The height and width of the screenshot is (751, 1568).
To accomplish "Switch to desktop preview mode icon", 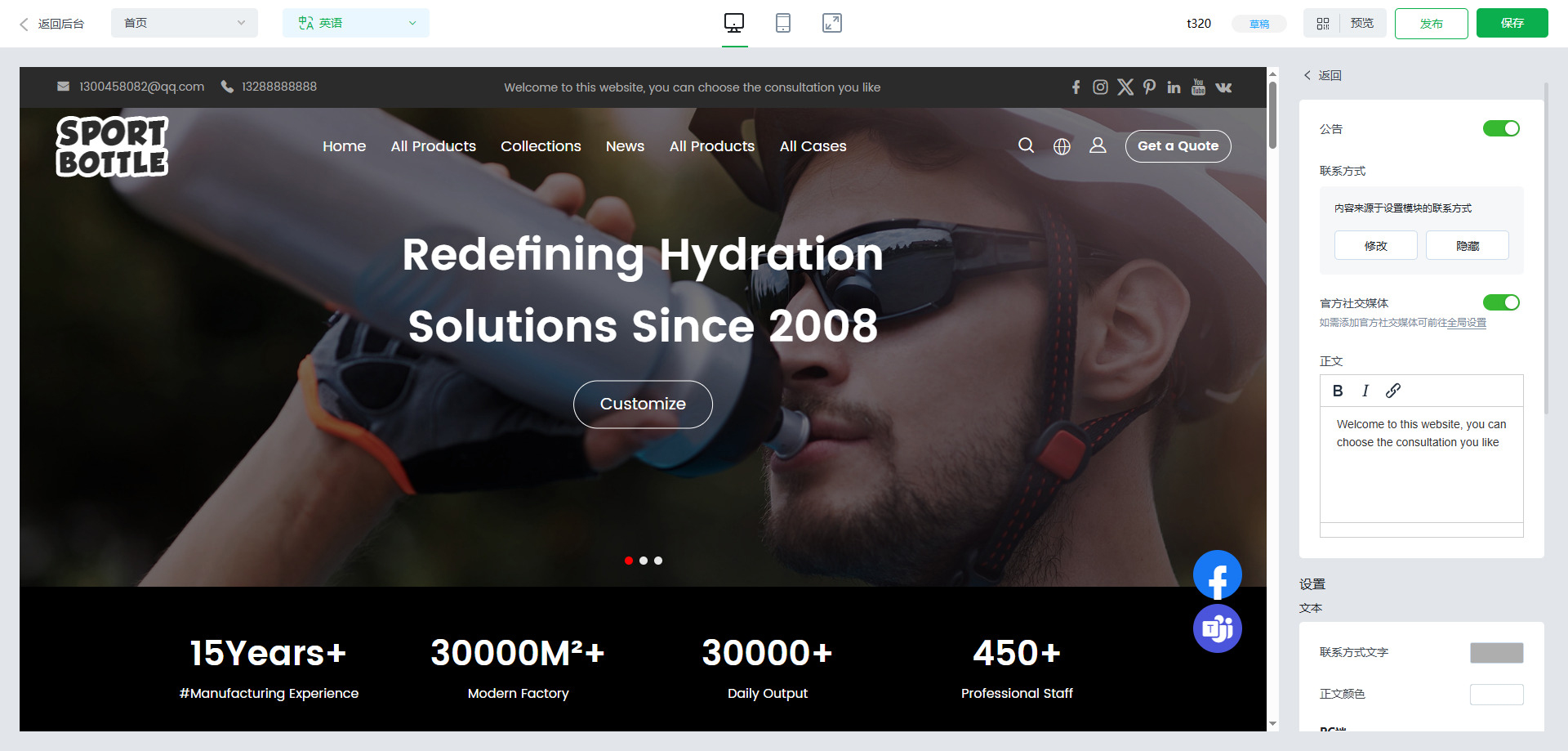I will click(x=734, y=23).
